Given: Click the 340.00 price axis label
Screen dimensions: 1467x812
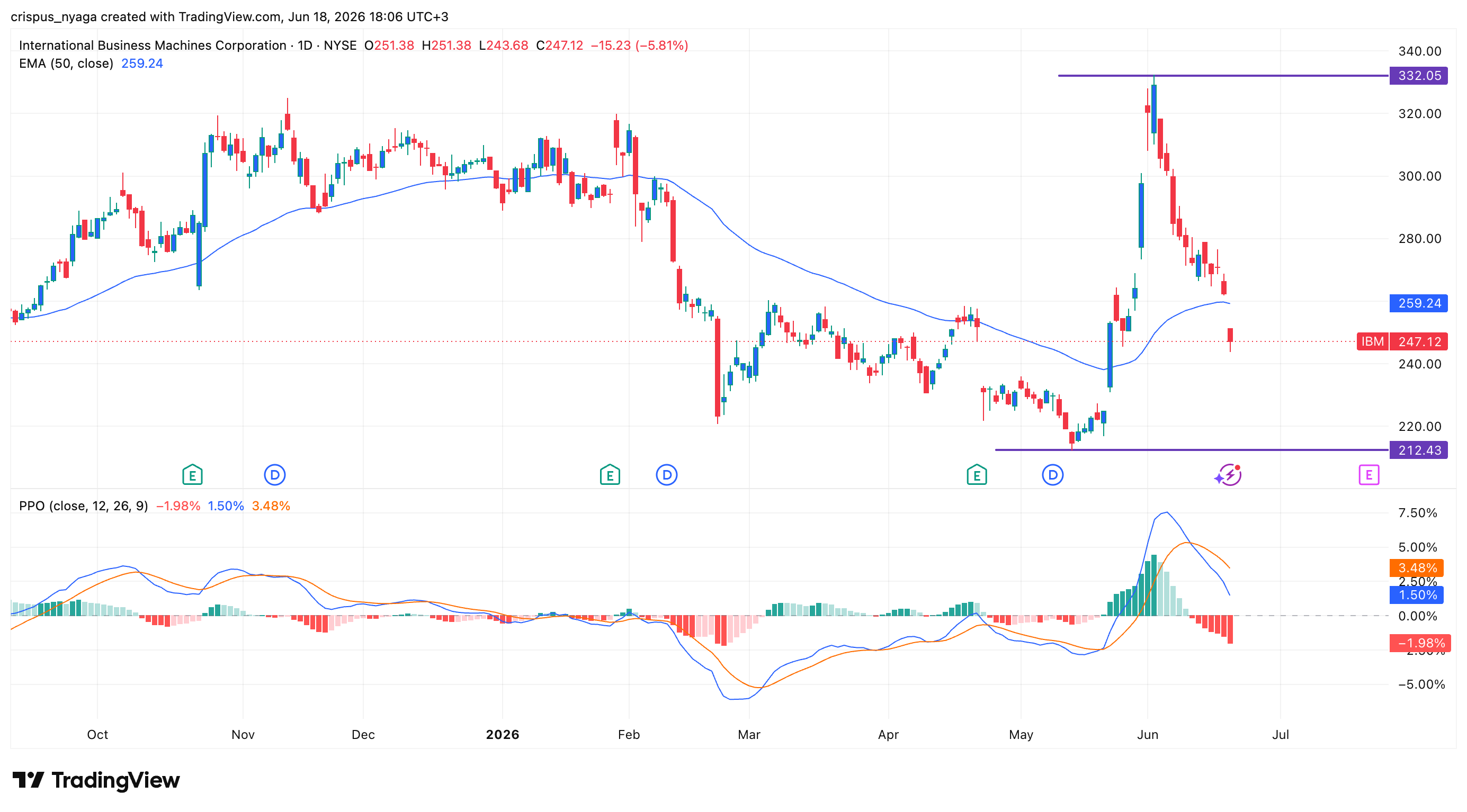Looking at the screenshot, I should (x=1420, y=51).
